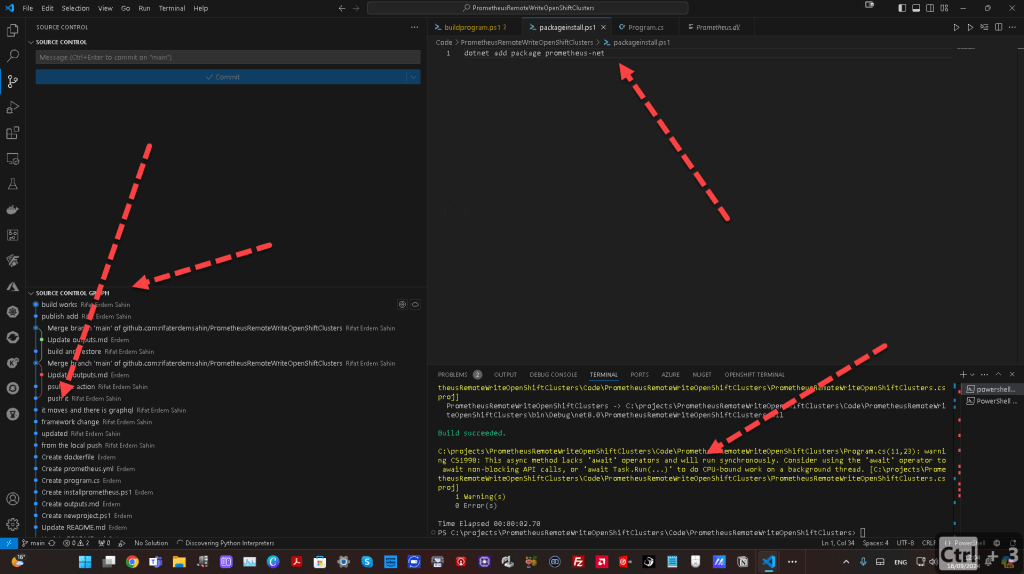Screen dimensions: 1024x574
Task: Close the terminal panel with X
Action: pos(1012,375)
